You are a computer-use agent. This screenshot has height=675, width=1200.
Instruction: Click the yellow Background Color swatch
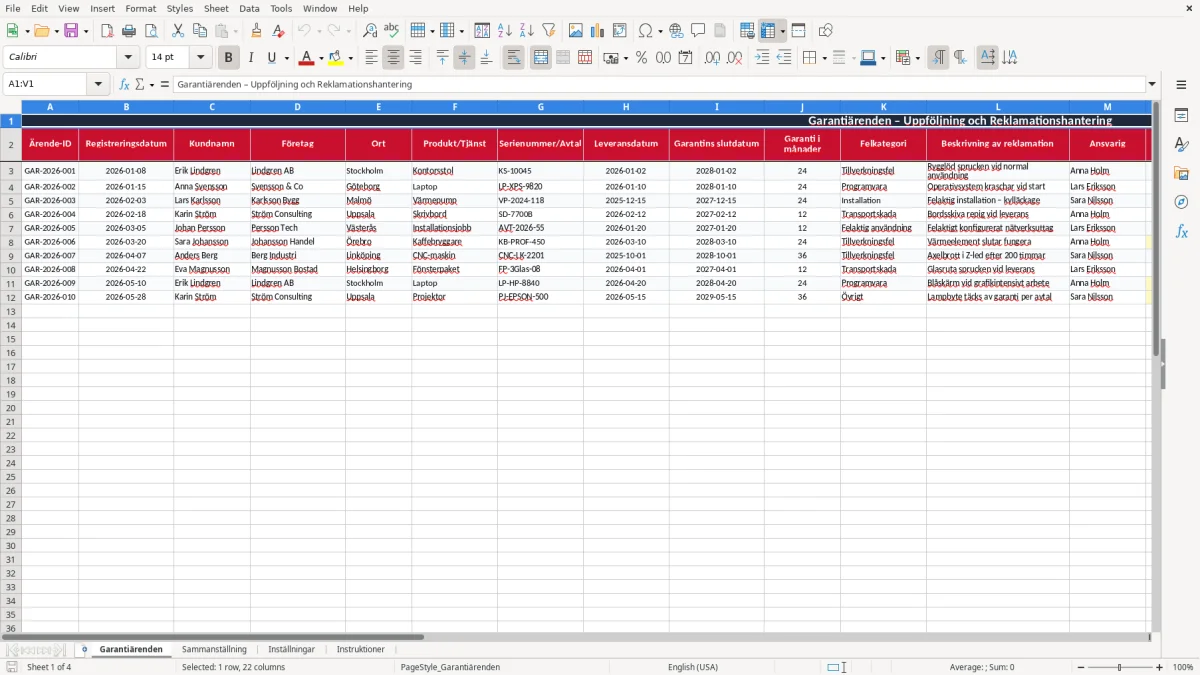click(335, 58)
